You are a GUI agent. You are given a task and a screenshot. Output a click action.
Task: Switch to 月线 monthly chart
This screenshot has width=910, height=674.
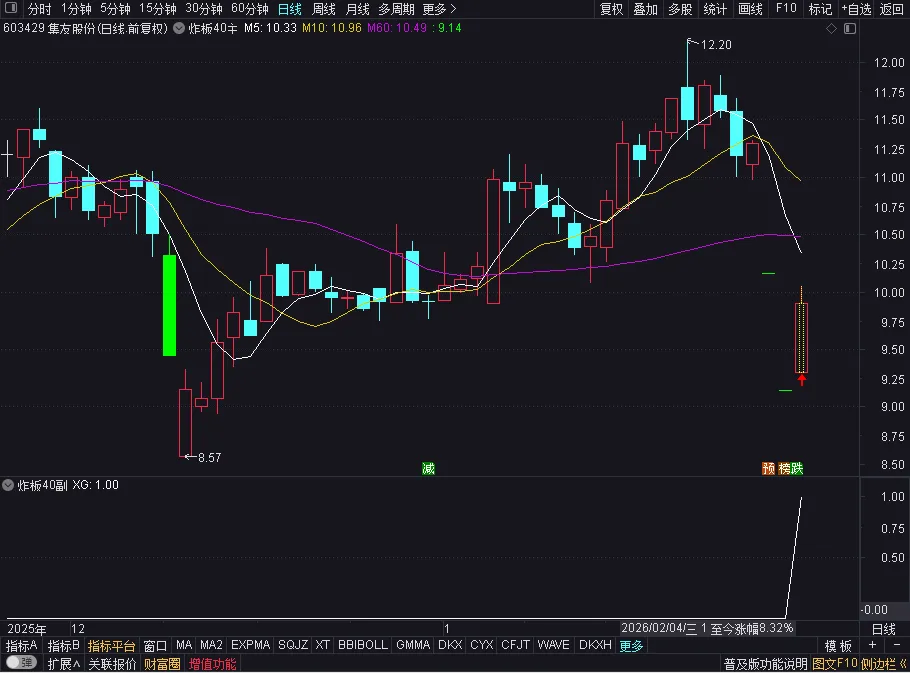click(357, 9)
